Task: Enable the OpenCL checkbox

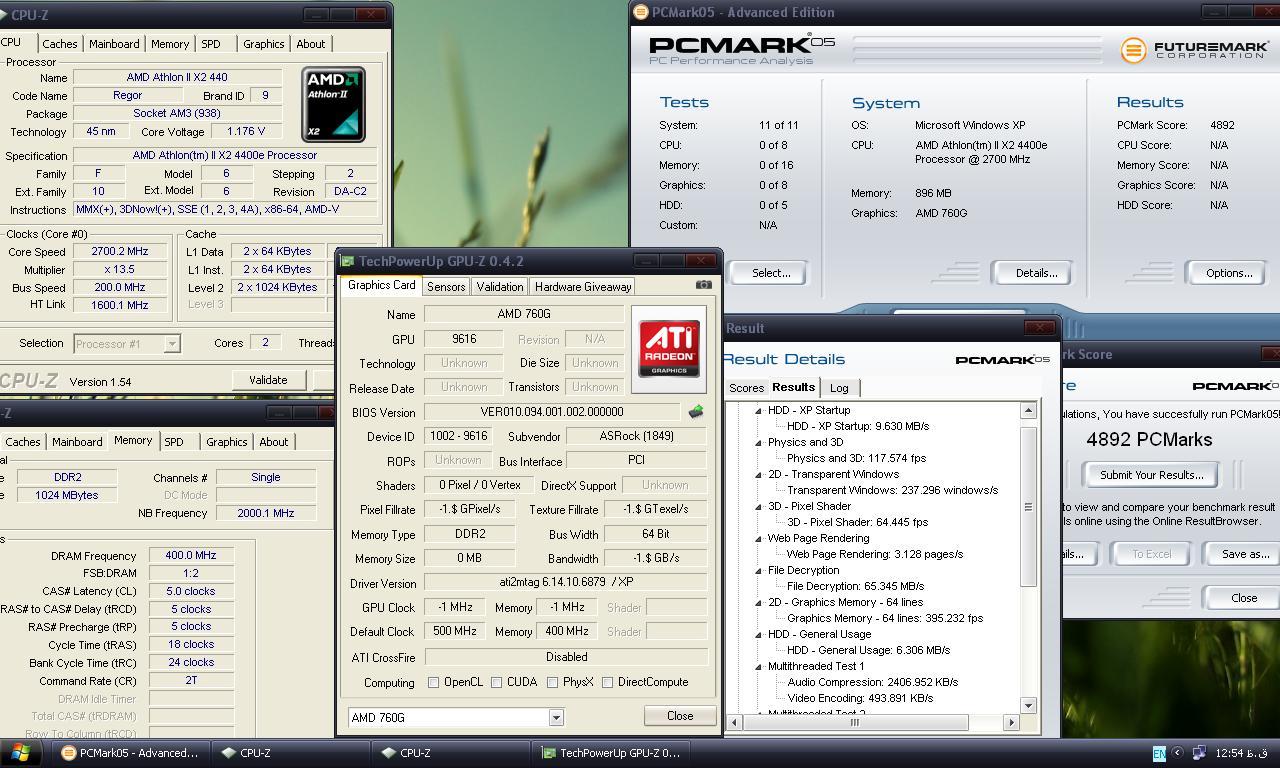Action: tap(433, 683)
